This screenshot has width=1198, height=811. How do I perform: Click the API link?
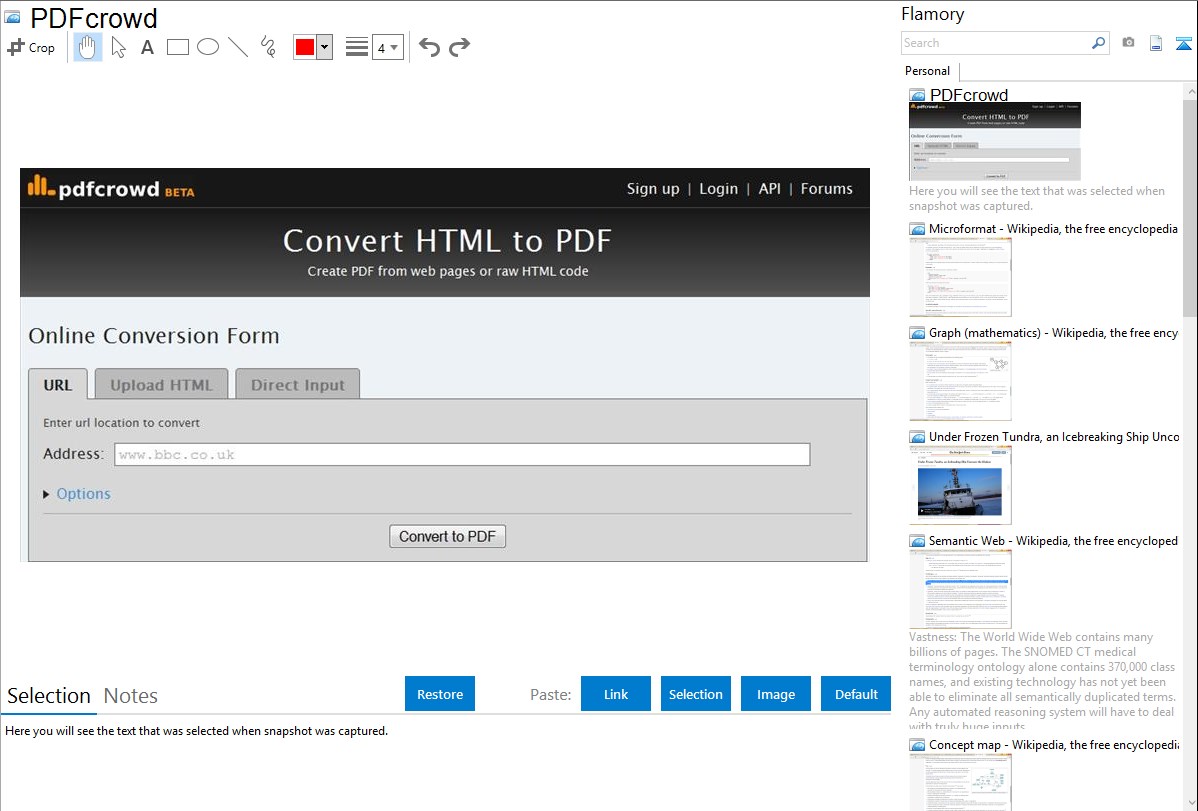tap(769, 189)
